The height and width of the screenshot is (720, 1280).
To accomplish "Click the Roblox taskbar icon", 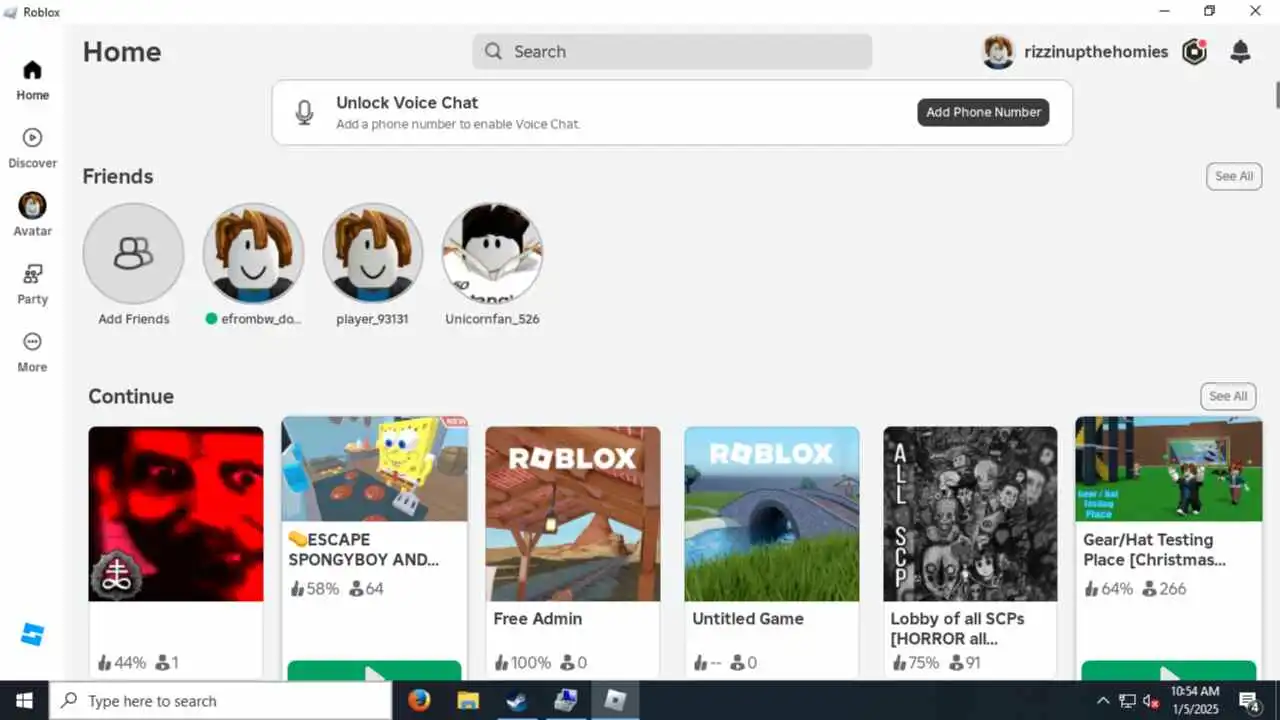I will click(615, 701).
